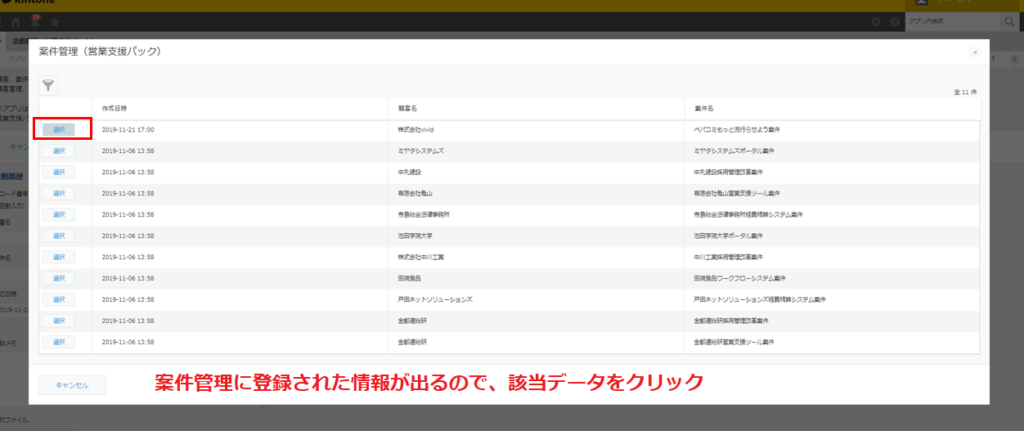Choose 選択 for 戸田ネットソリューションズ
Screen dimensions: 1024x431
(x=58, y=299)
